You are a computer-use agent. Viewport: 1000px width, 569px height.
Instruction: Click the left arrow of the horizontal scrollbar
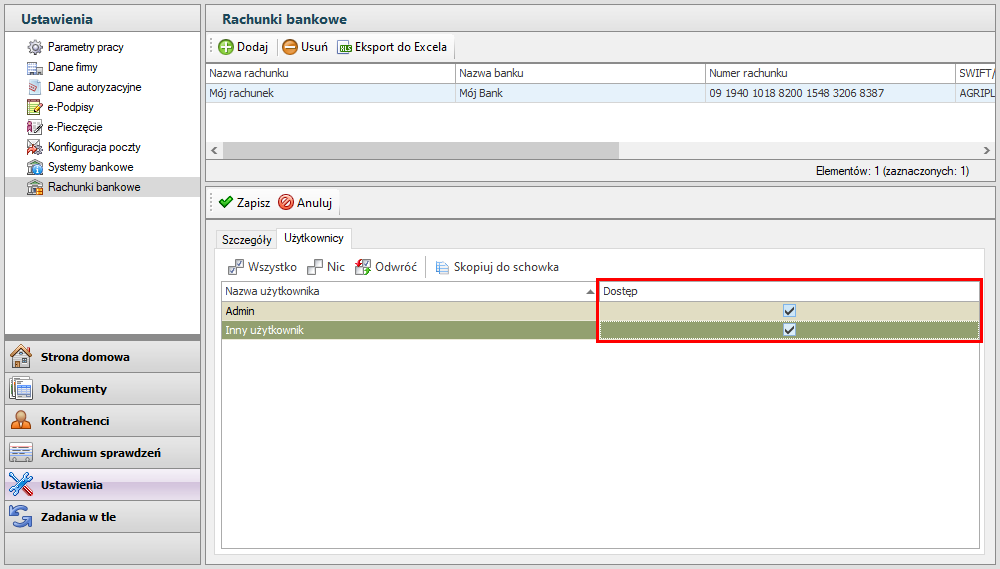[x=214, y=150]
